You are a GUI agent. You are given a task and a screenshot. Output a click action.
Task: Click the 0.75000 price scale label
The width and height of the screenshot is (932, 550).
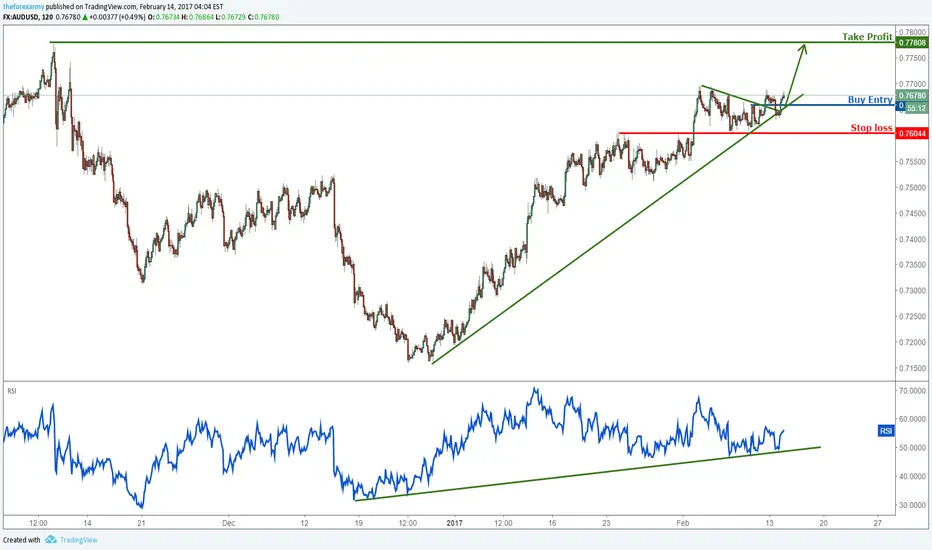pos(911,187)
